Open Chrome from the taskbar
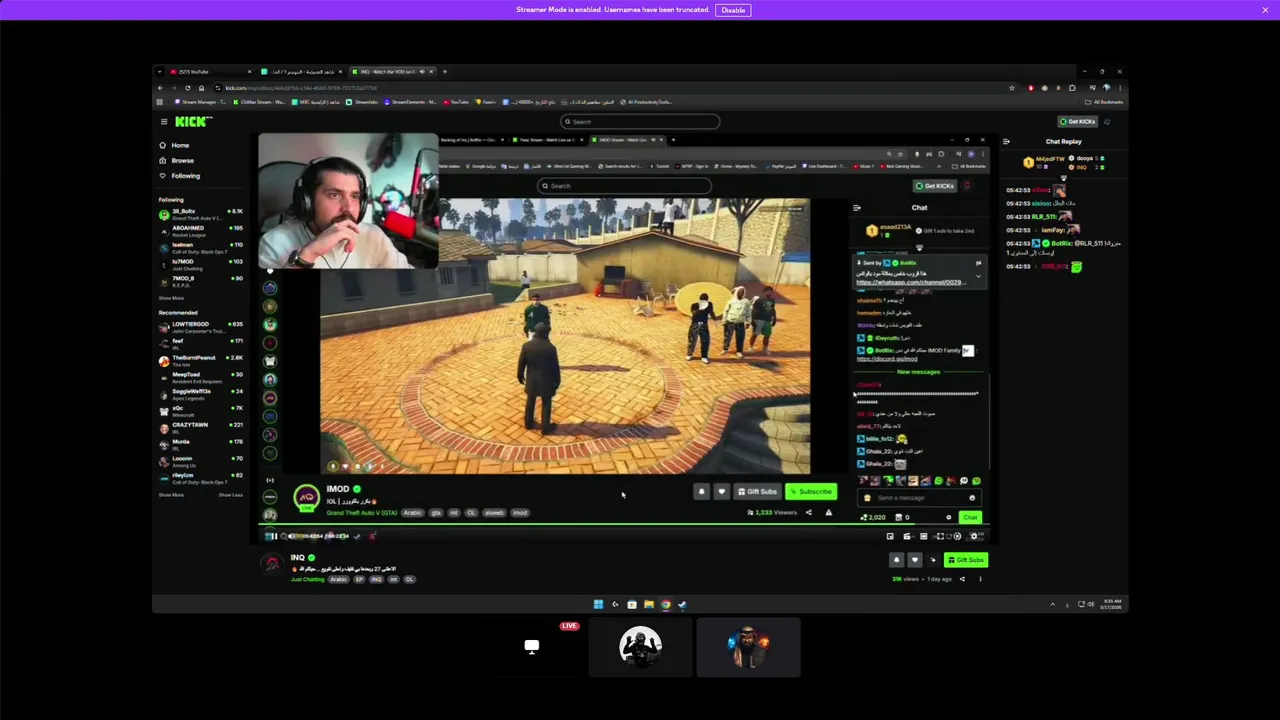The height and width of the screenshot is (720, 1280). pos(665,604)
